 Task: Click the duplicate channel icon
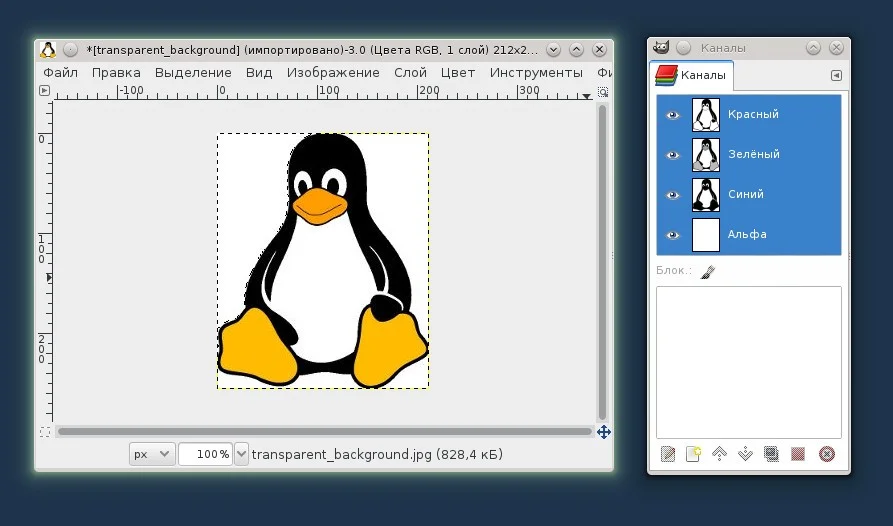[x=771, y=454]
